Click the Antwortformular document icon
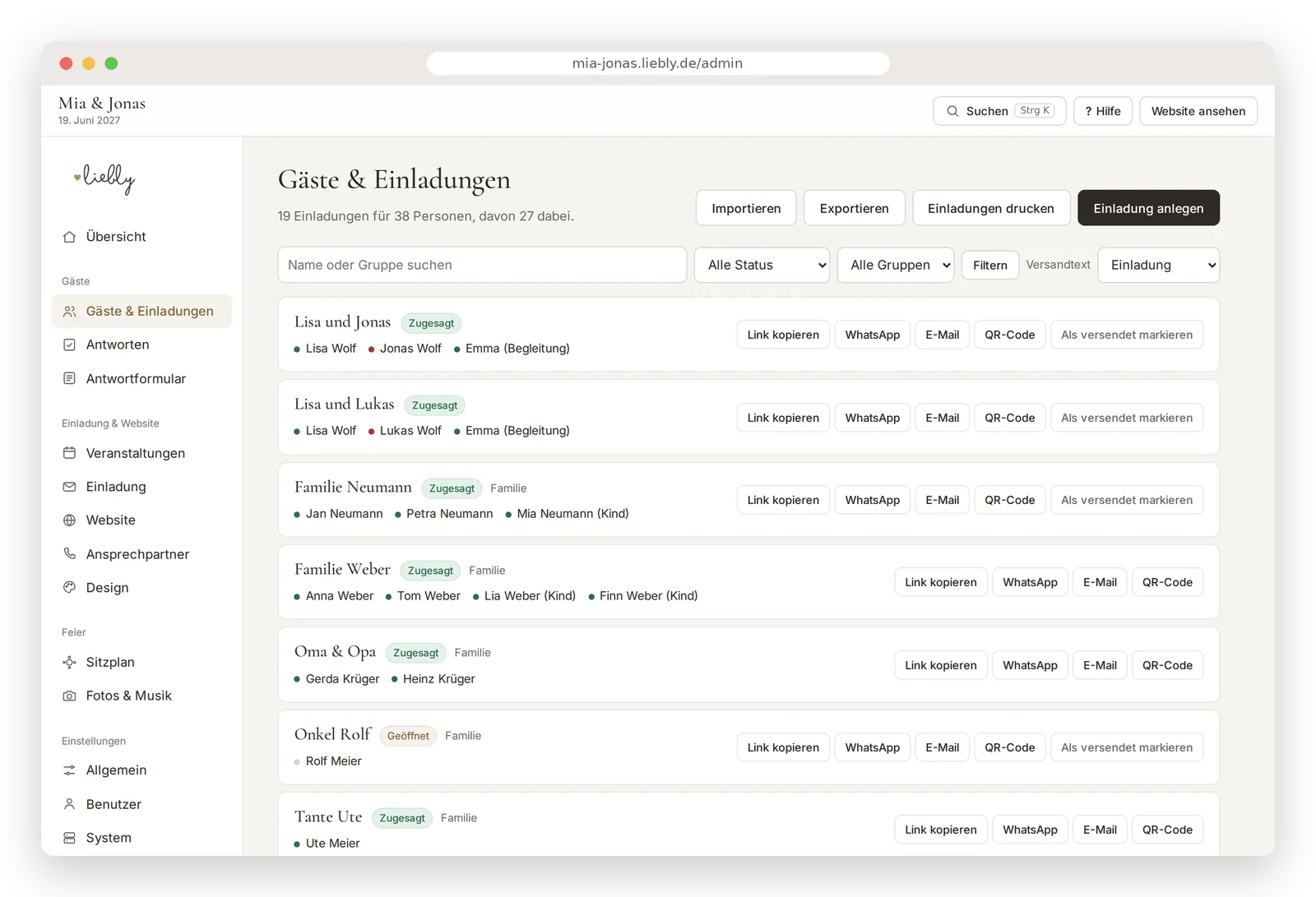 point(70,379)
